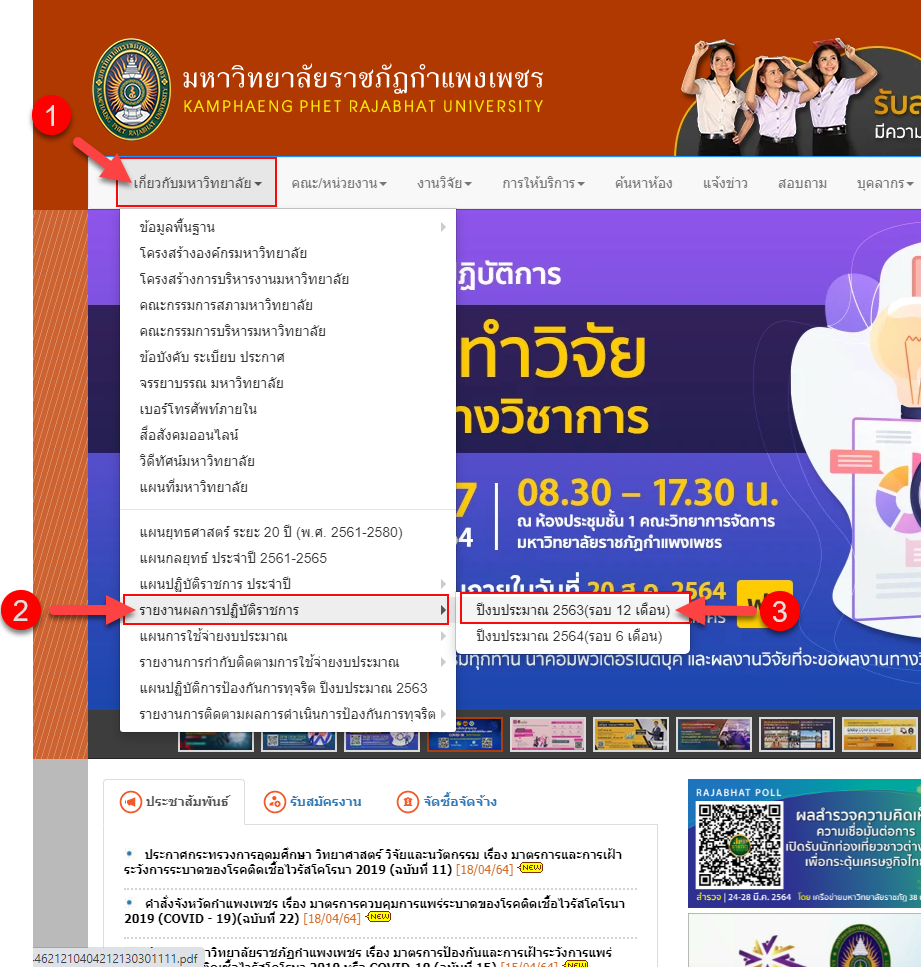The height and width of the screenshot is (967, 921).
Task: Expand the แผนการใช้จ่ายงบประมาณ submenu
Action: [x=288, y=636]
